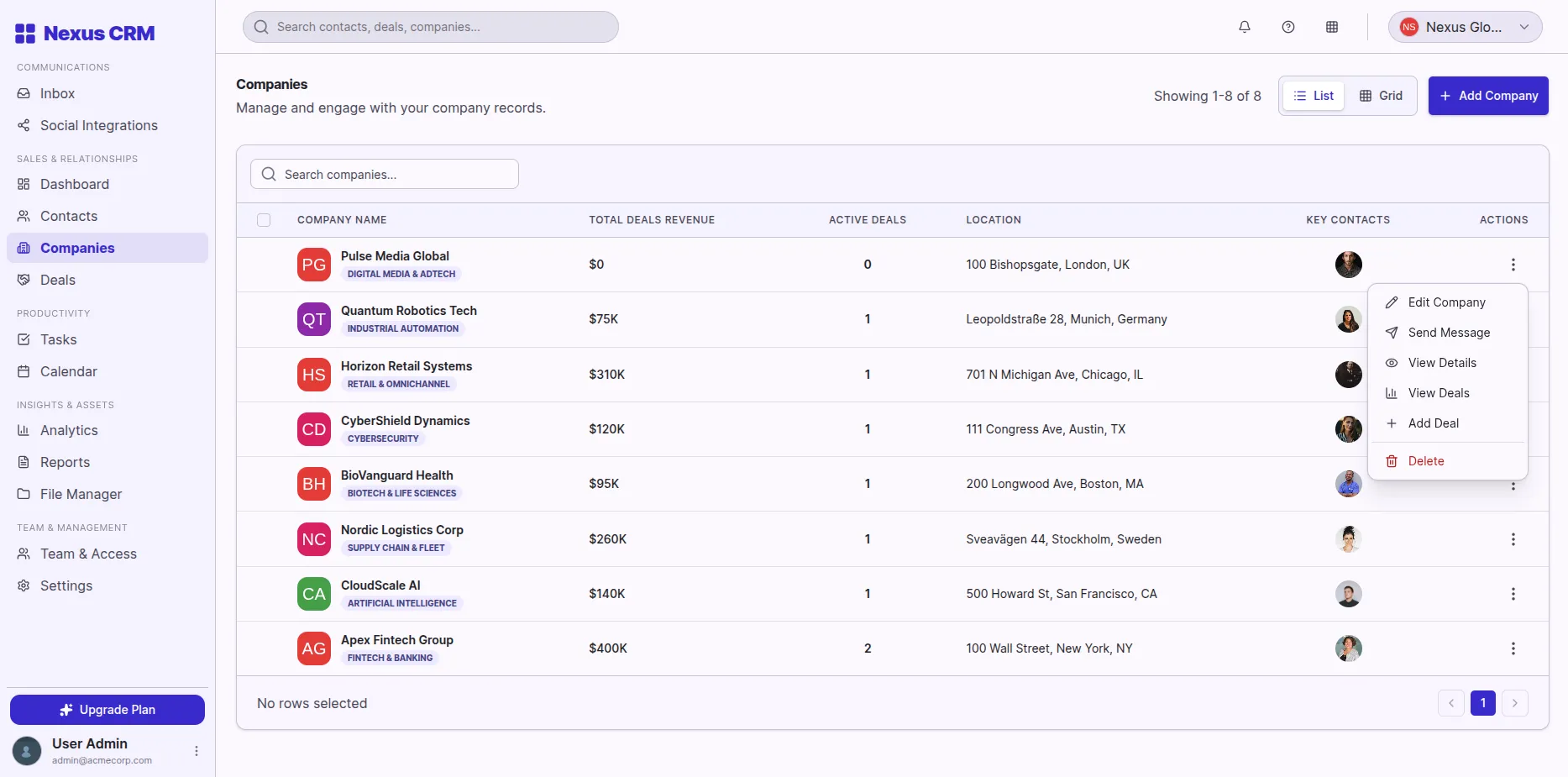The image size is (1568, 777).
Task: Open the User Admin three-dot options menu
Action: point(197,751)
